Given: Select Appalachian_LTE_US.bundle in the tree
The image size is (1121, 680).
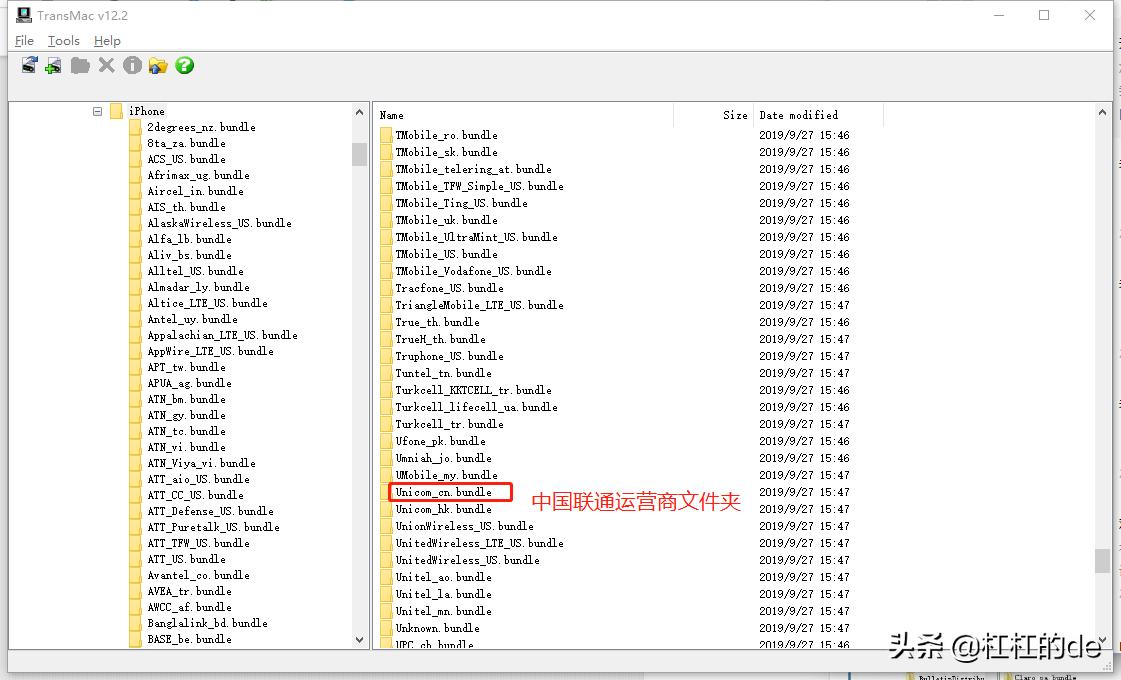Looking at the screenshot, I should point(222,335).
